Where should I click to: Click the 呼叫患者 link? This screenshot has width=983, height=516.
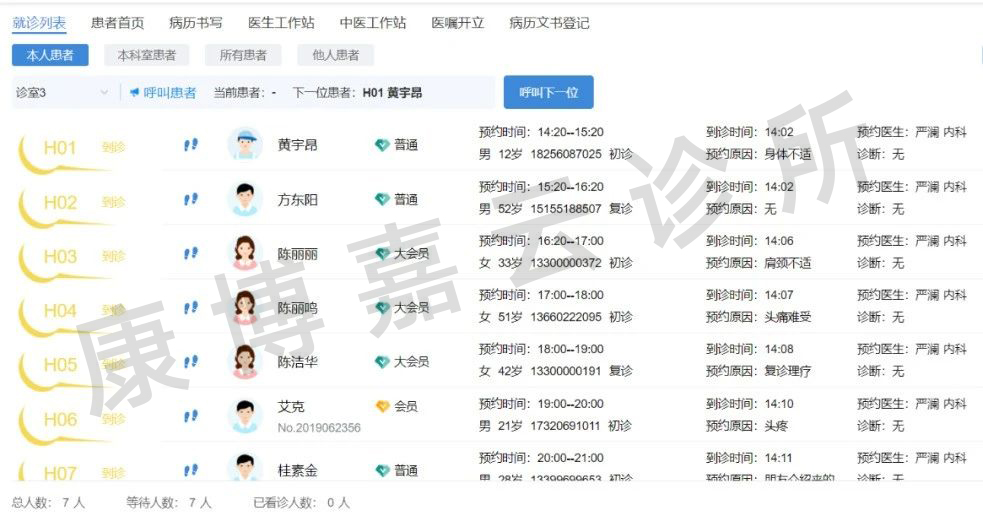(x=169, y=93)
